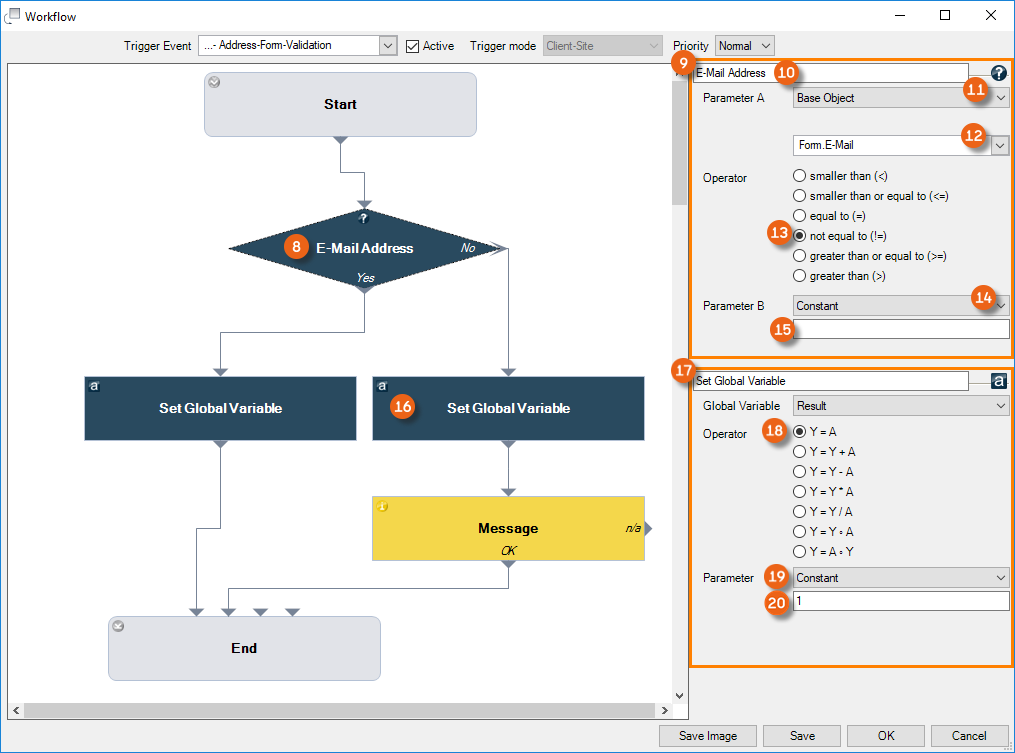
Task: Open the Trigger Event dropdown
Action: point(388,46)
